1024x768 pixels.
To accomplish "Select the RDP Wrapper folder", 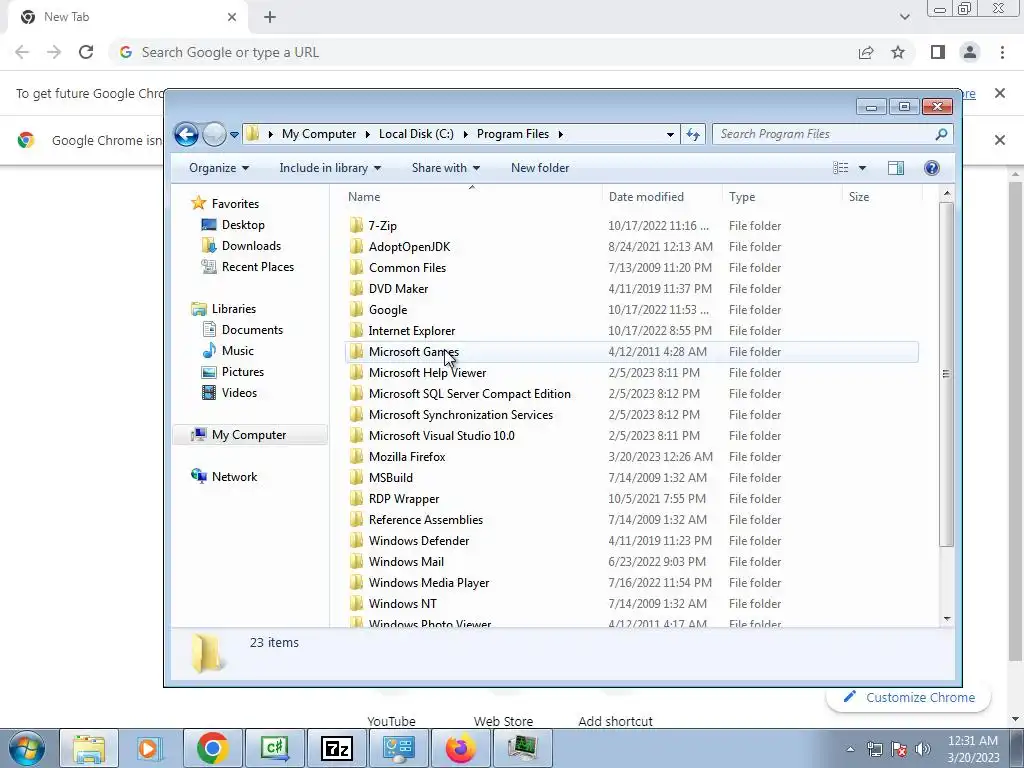I will pos(404,499).
